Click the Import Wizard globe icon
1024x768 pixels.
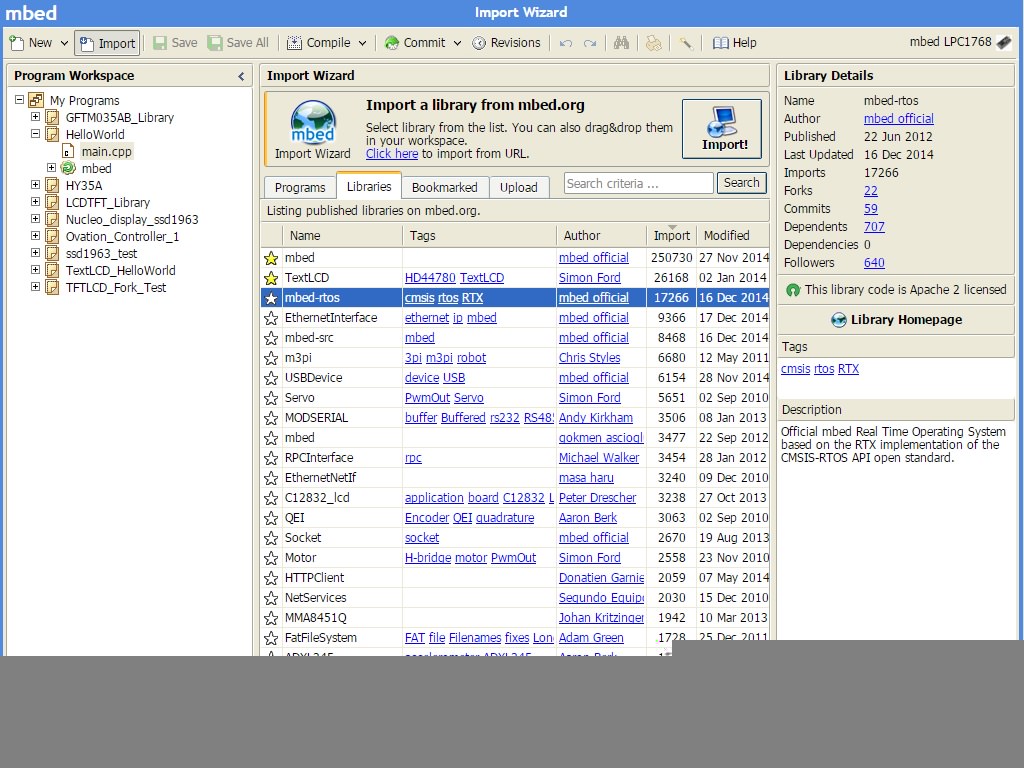point(313,123)
